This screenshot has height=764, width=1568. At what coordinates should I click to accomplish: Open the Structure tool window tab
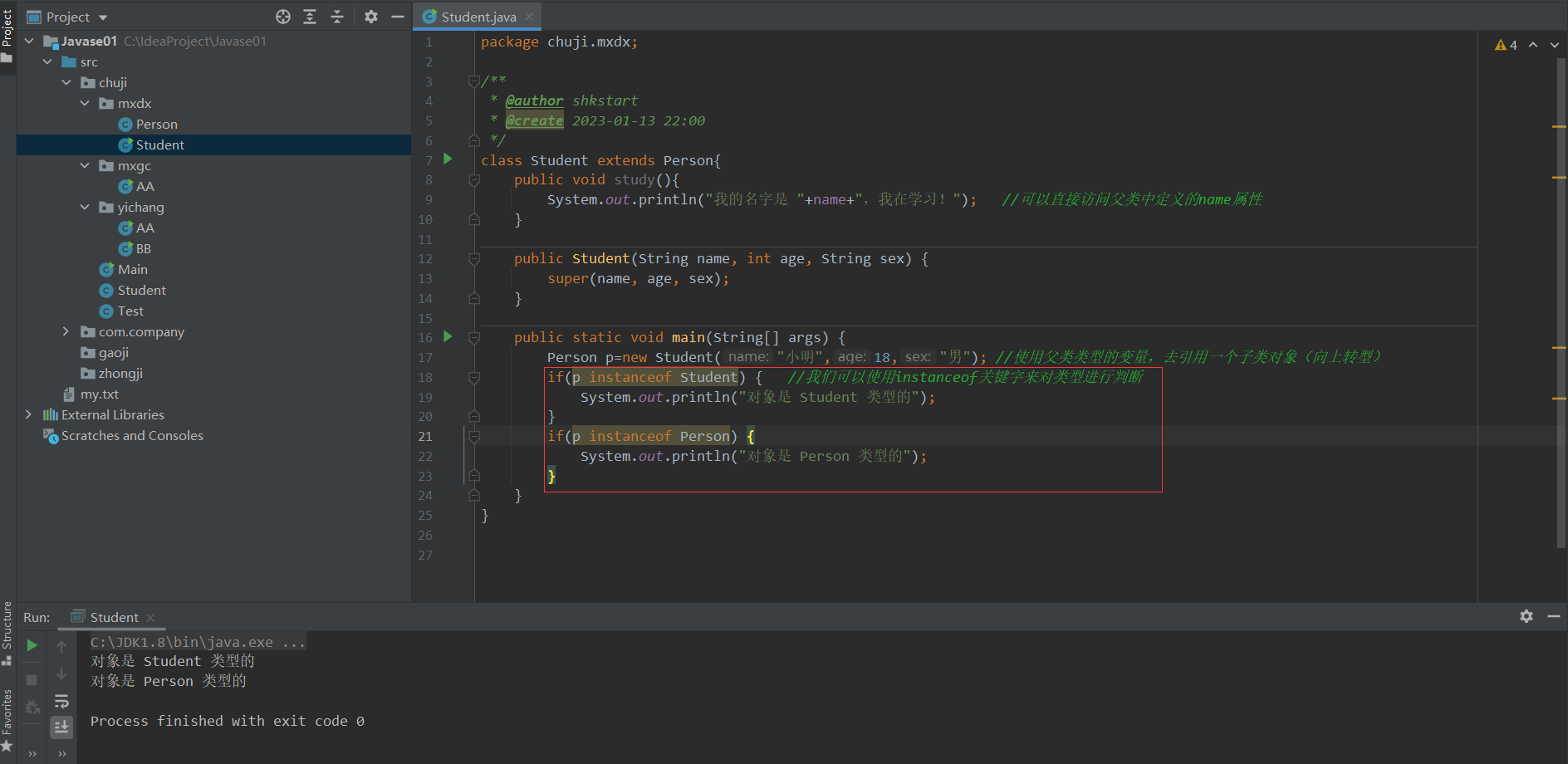[7, 633]
